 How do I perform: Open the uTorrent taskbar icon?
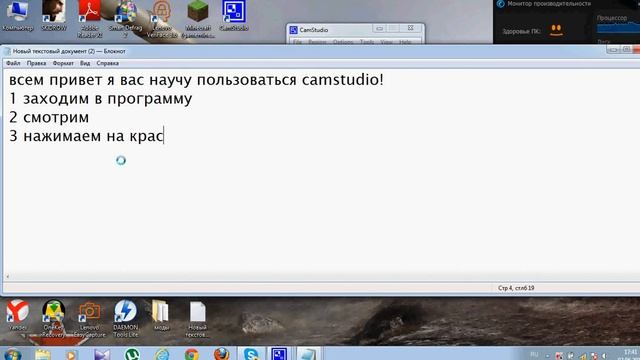pos(132,354)
